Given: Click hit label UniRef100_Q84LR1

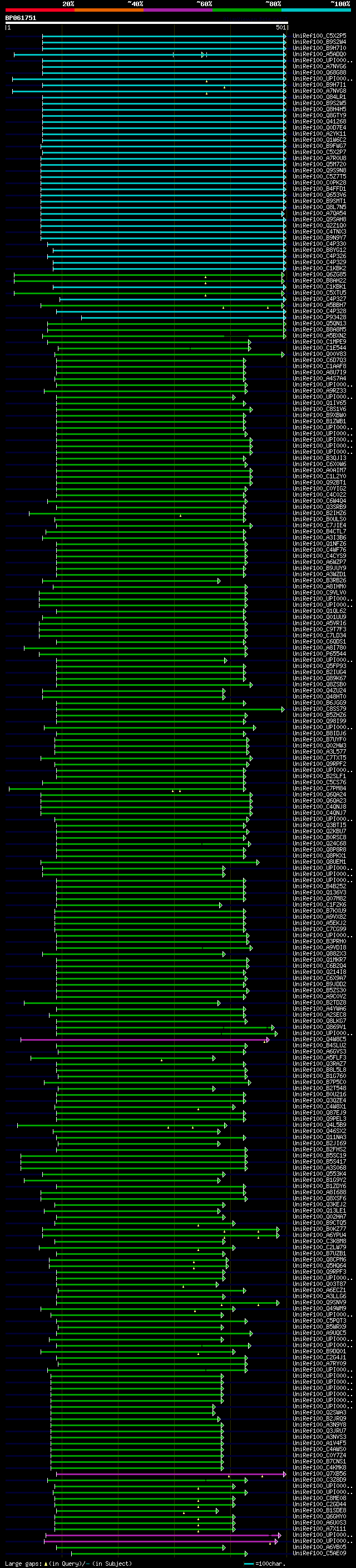Looking at the screenshot, I should tap(319, 97).
